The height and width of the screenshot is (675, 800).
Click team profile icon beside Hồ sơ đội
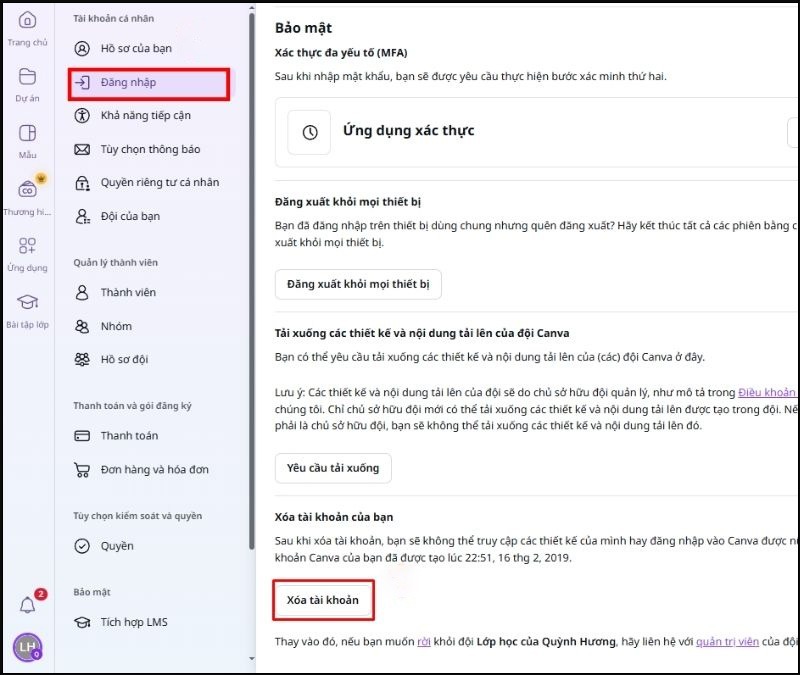pos(82,359)
